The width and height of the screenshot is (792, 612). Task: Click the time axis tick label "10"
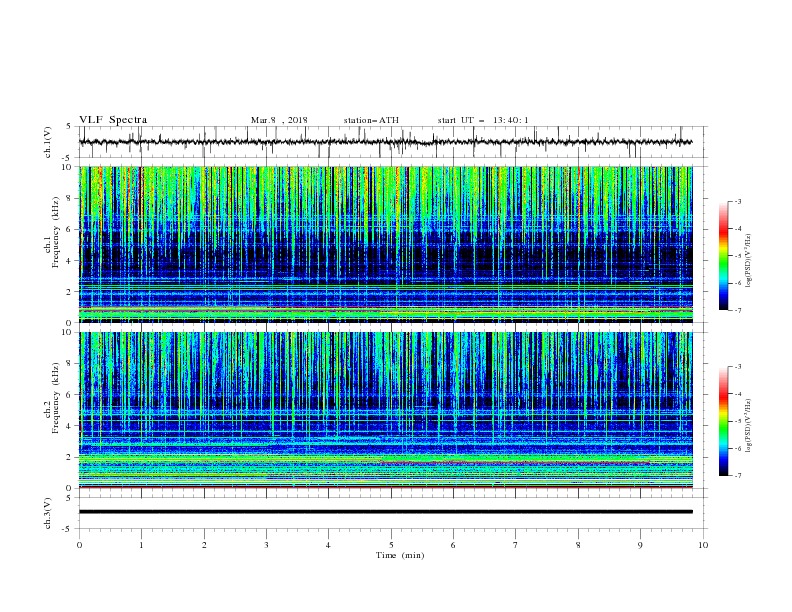point(703,545)
